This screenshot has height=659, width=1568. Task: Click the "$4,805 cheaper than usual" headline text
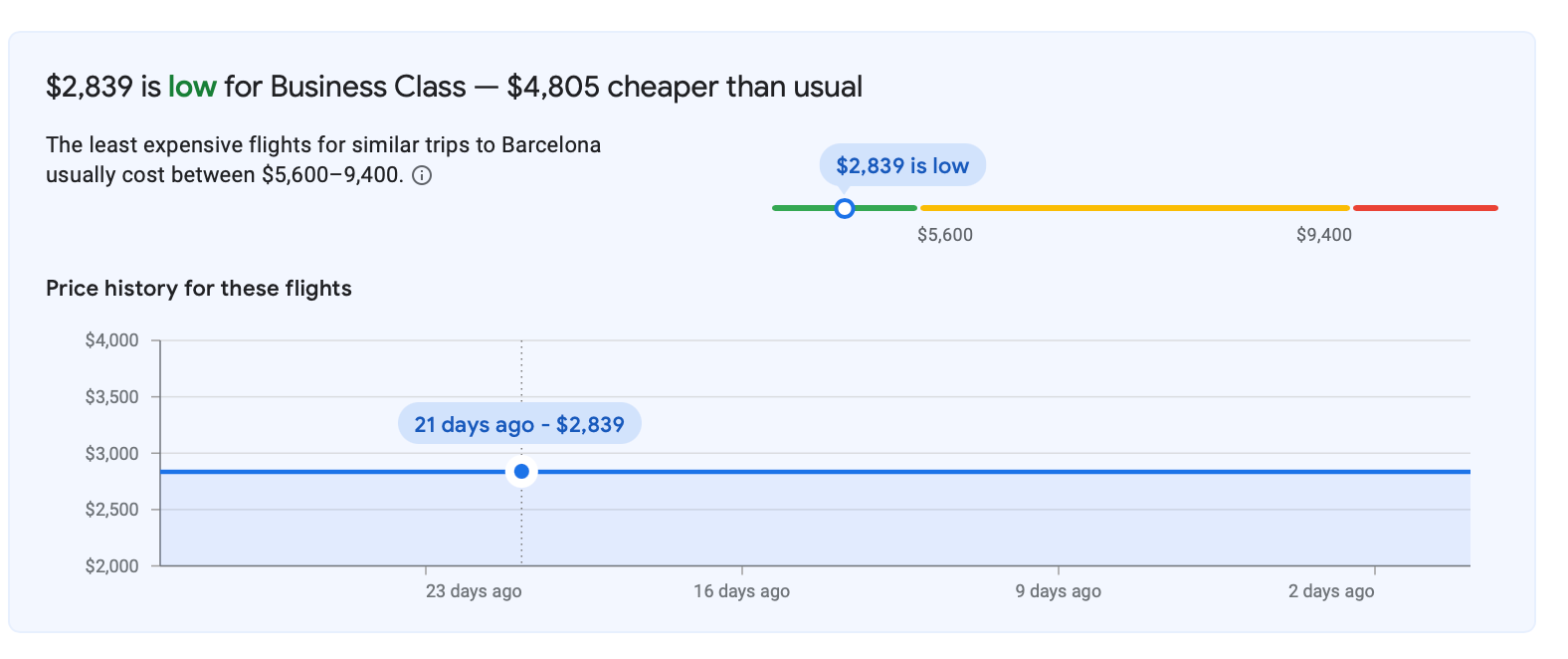click(x=685, y=88)
